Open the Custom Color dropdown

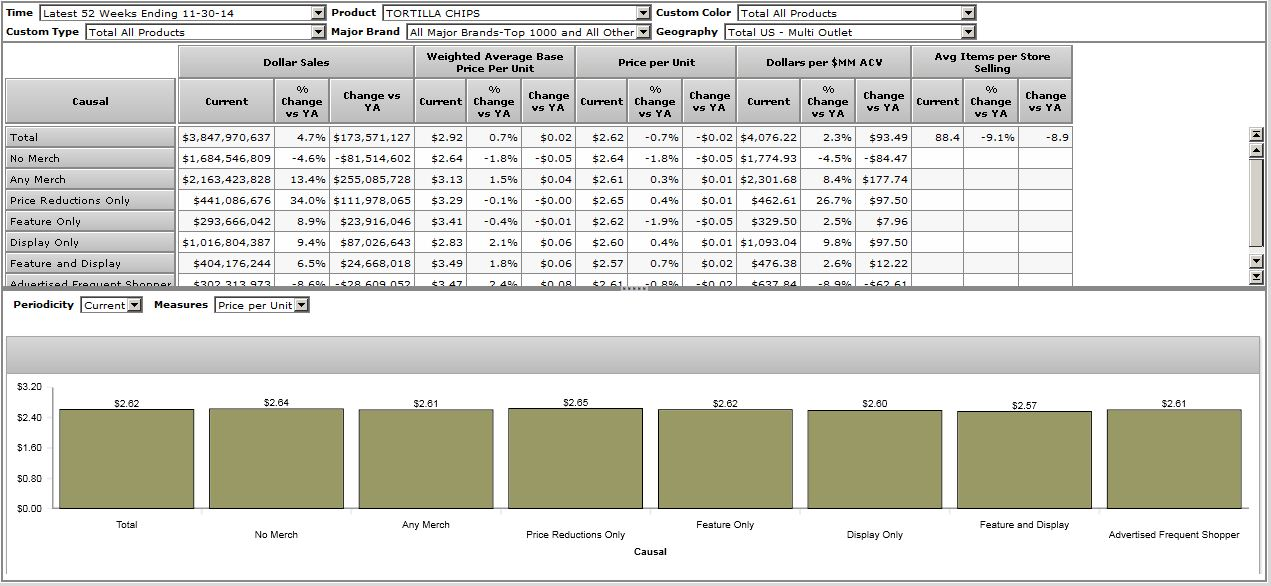pyautogui.click(x=967, y=13)
